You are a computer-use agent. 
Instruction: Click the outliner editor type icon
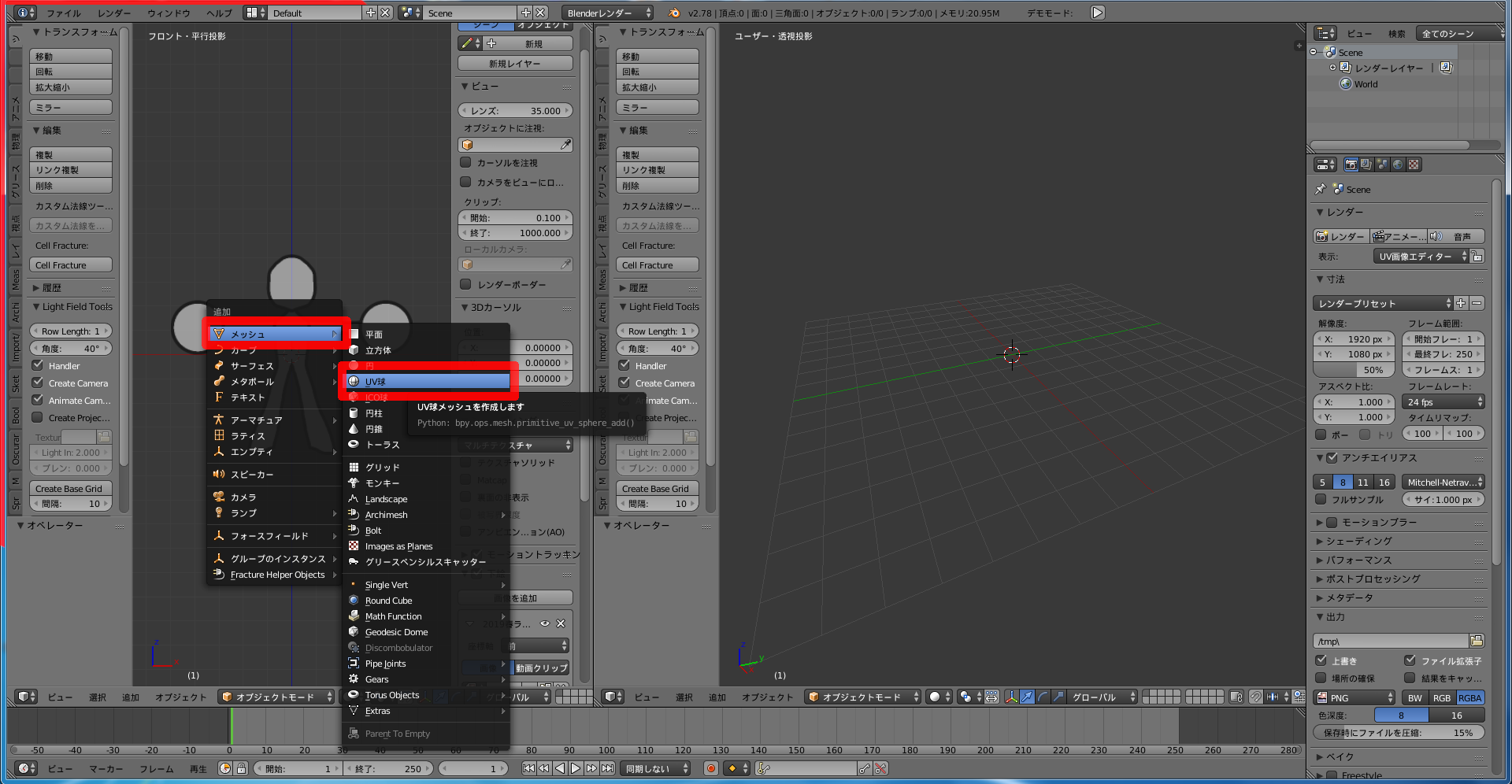(x=1326, y=33)
